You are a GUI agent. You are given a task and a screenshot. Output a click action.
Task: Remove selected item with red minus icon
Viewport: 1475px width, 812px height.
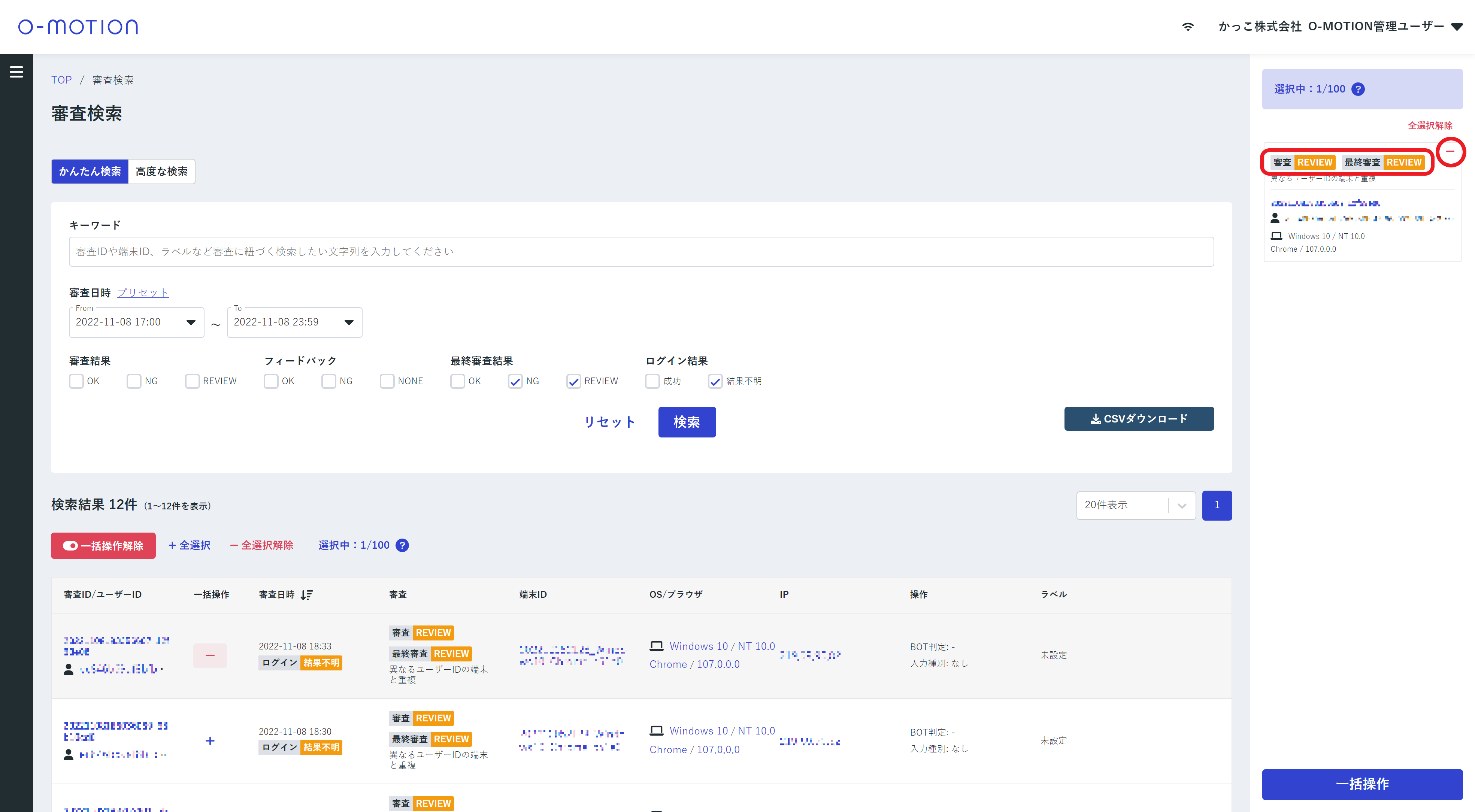(1450, 152)
